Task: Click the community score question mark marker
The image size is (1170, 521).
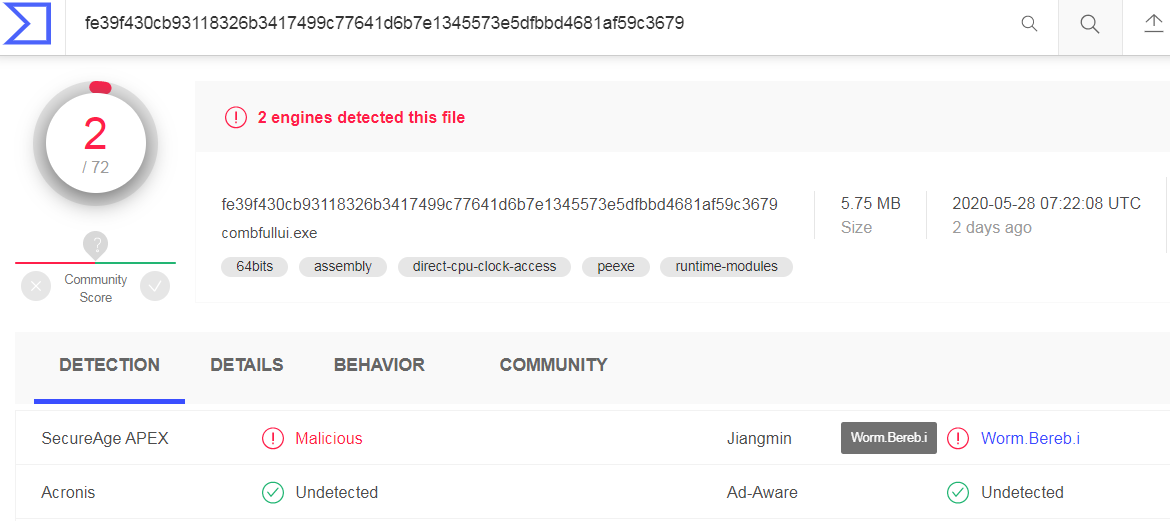Action: [96, 243]
